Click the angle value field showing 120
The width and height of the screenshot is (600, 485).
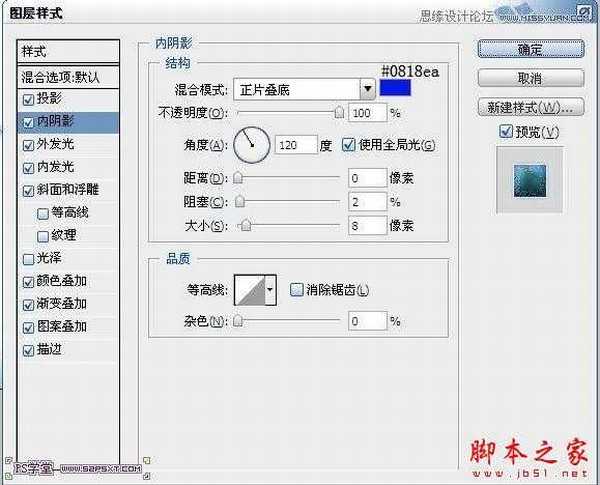point(296,145)
